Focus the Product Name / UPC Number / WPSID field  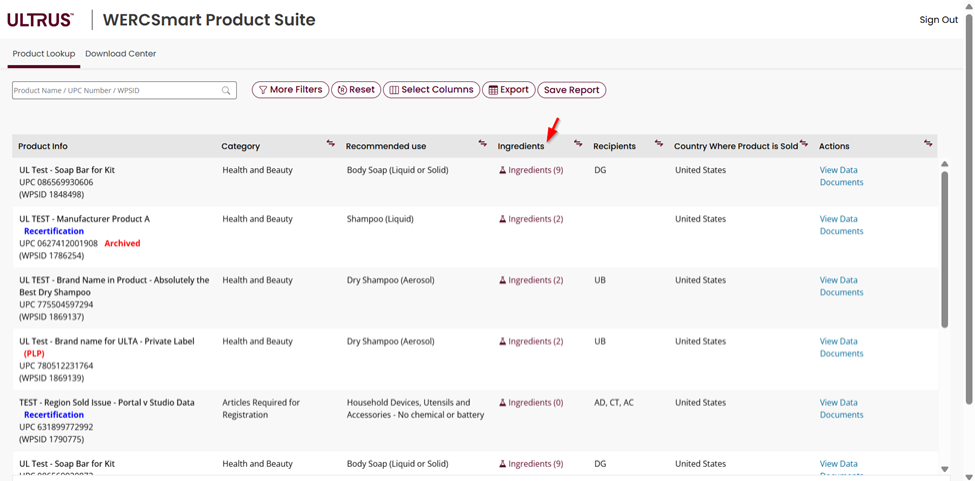[124, 90]
